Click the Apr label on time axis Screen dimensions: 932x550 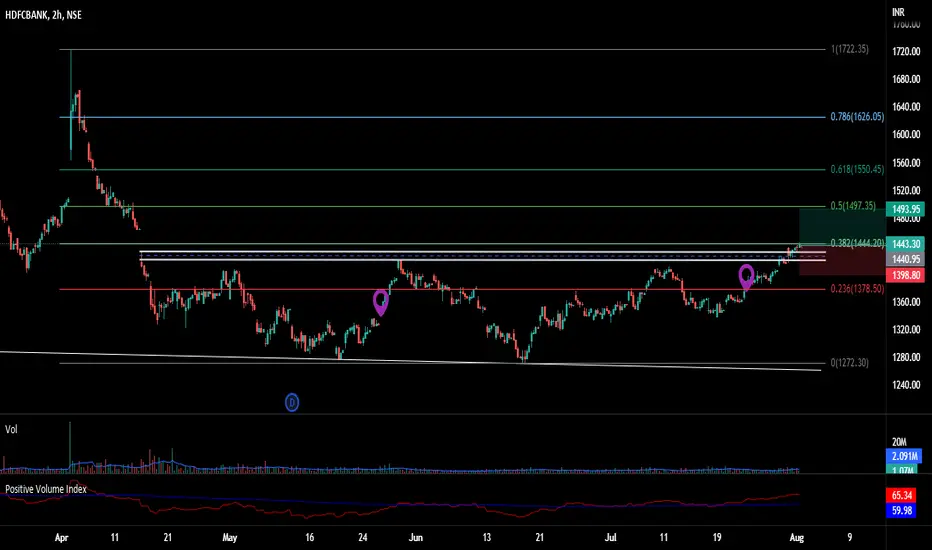click(x=61, y=538)
